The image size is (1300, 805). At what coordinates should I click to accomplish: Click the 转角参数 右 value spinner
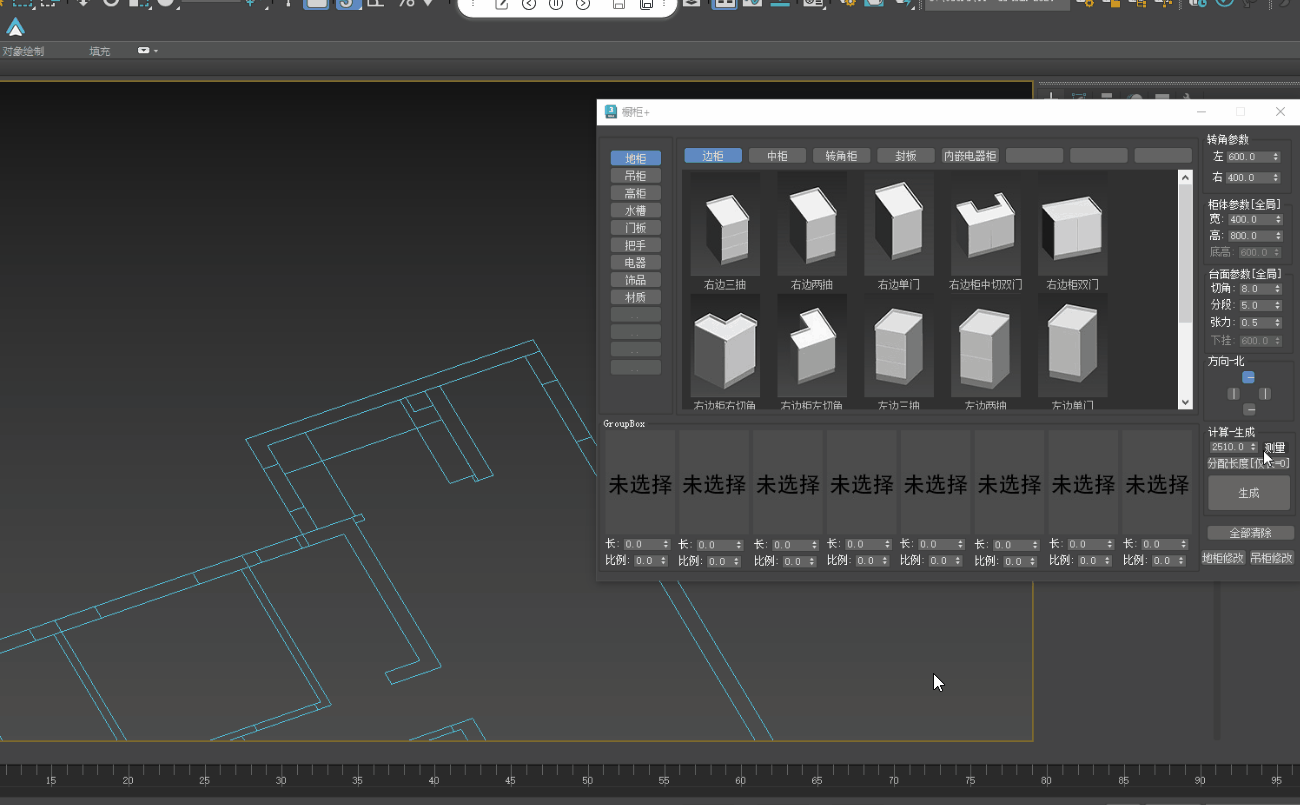[x=1276, y=178]
